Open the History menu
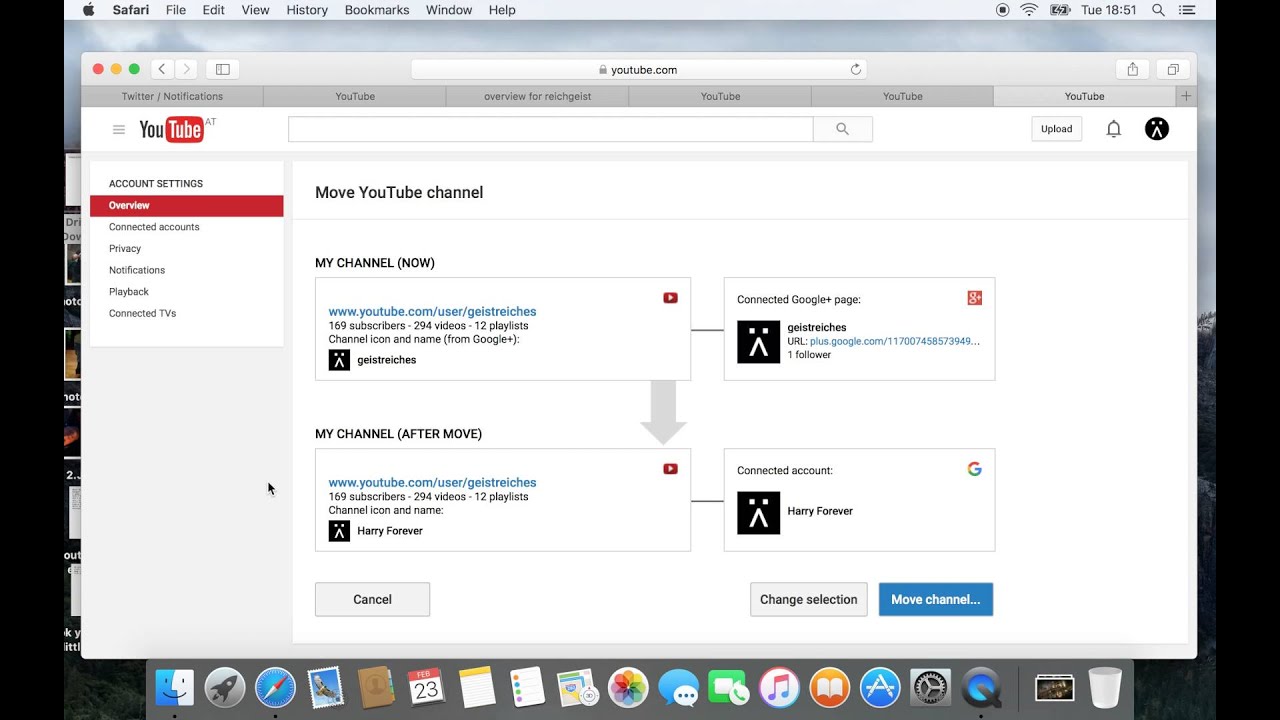The height and width of the screenshot is (720, 1280). [x=307, y=10]
